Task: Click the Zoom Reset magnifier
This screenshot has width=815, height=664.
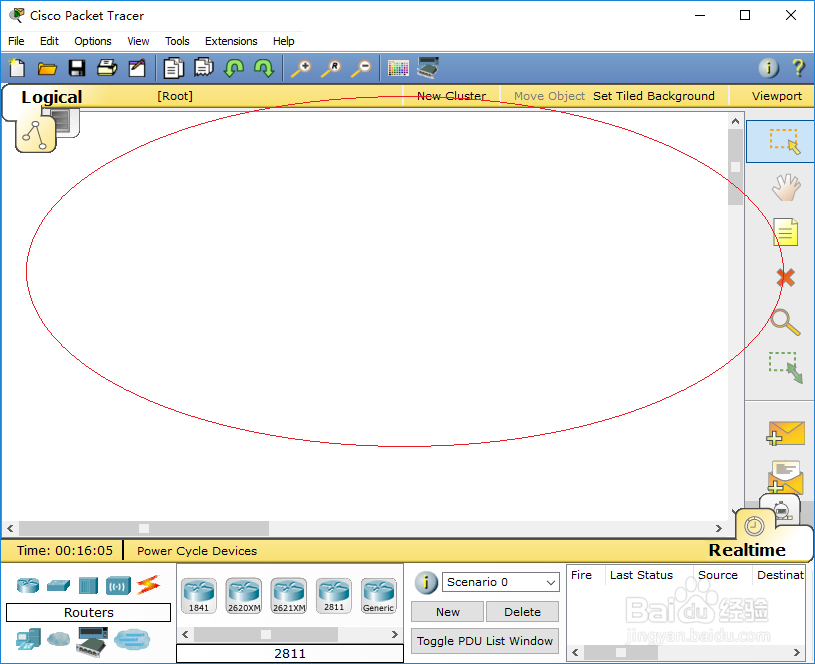Action: [331, 69]
